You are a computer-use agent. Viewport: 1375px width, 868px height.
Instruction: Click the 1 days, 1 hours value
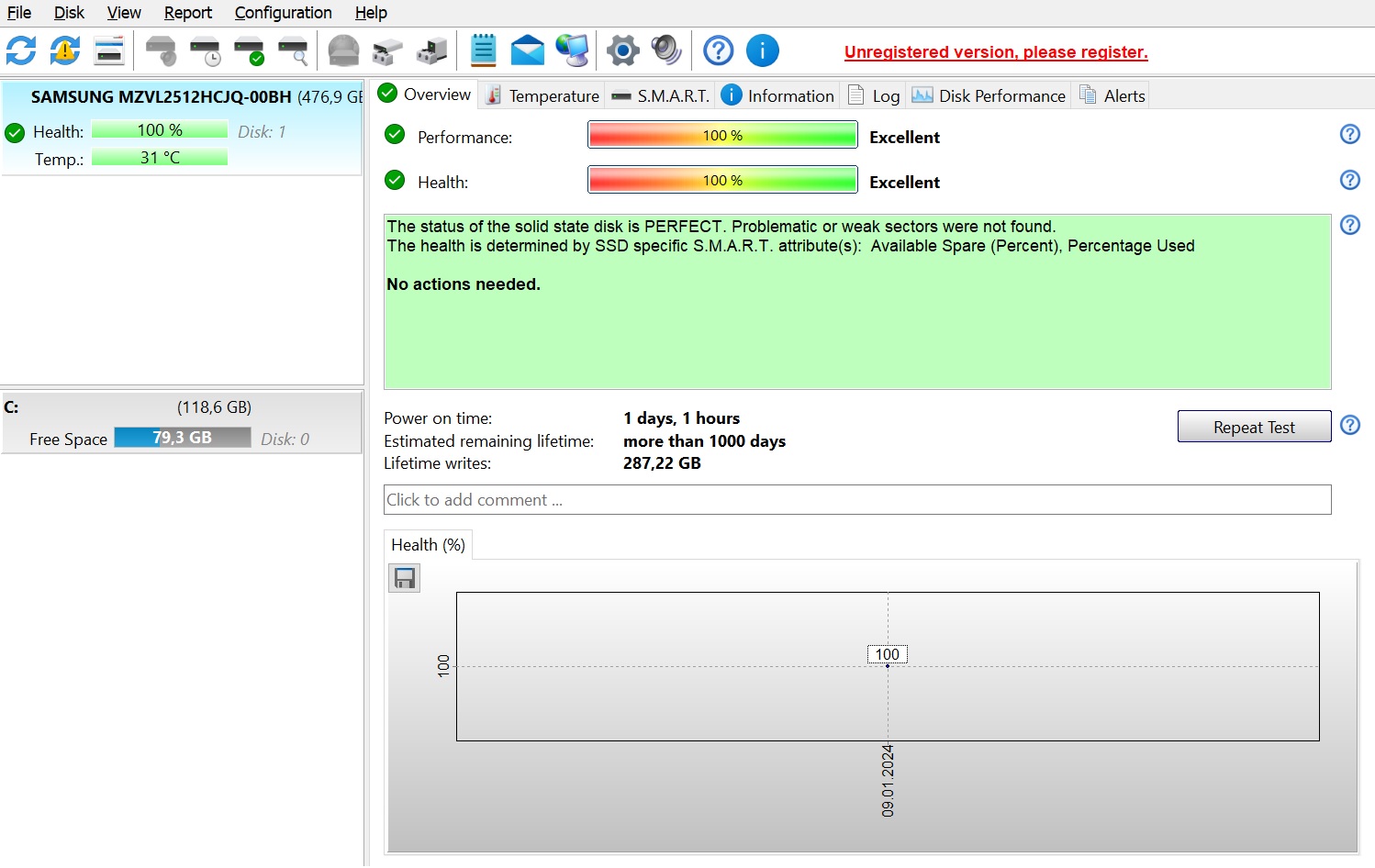coord(681,418)
